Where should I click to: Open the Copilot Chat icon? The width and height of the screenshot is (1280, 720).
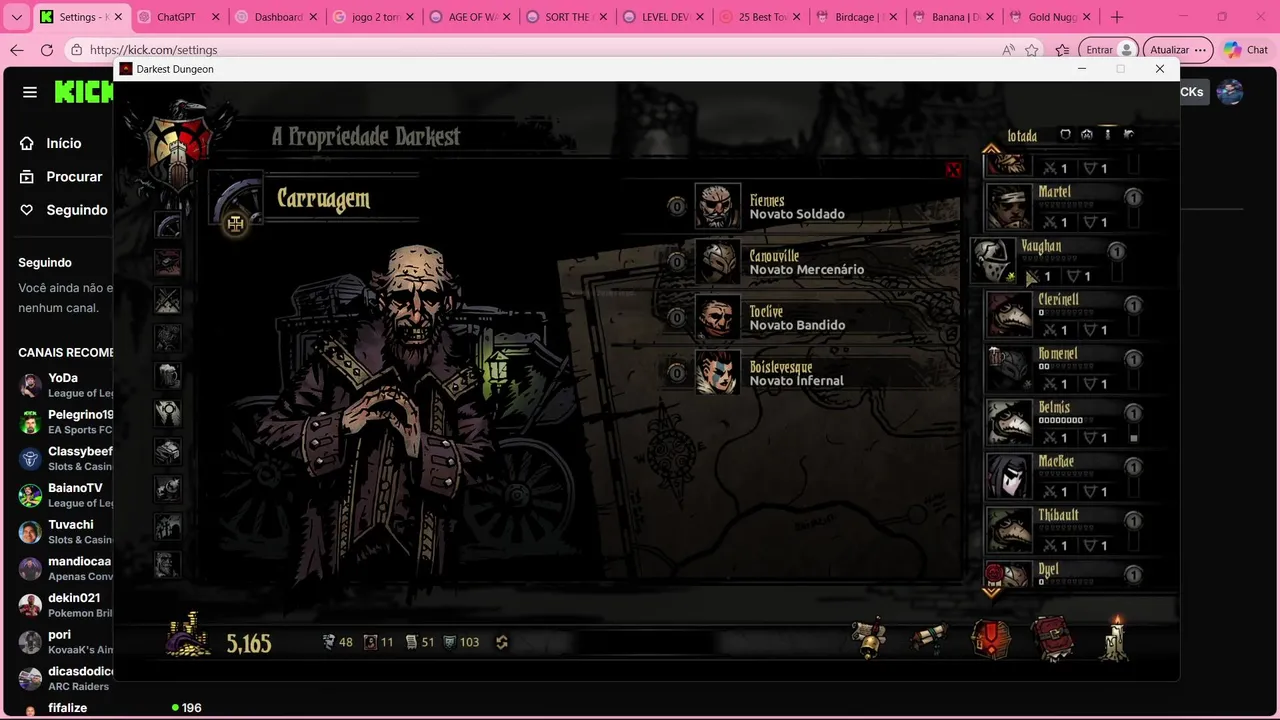[x=1245, y=50]
